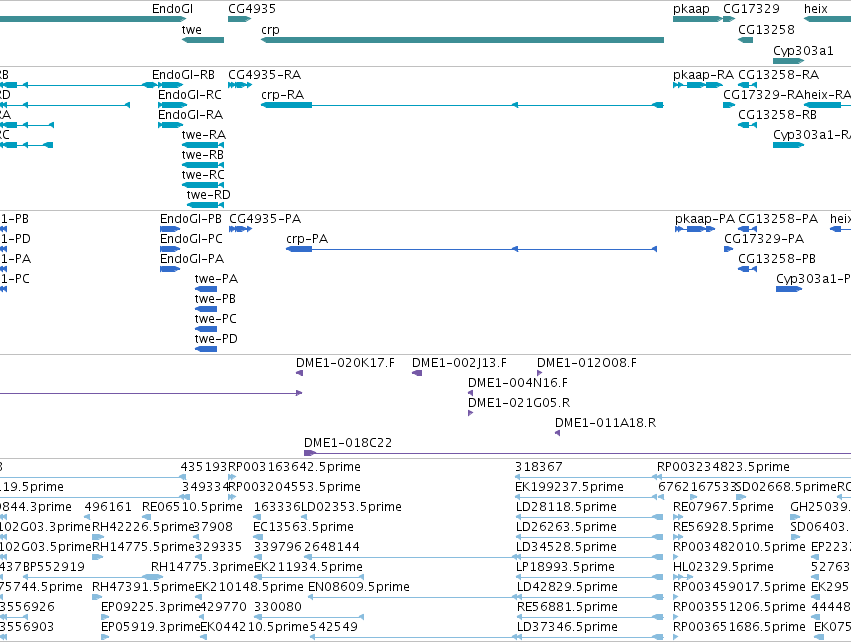Select transcript EndoGI-RA

(x=170, y=125)
